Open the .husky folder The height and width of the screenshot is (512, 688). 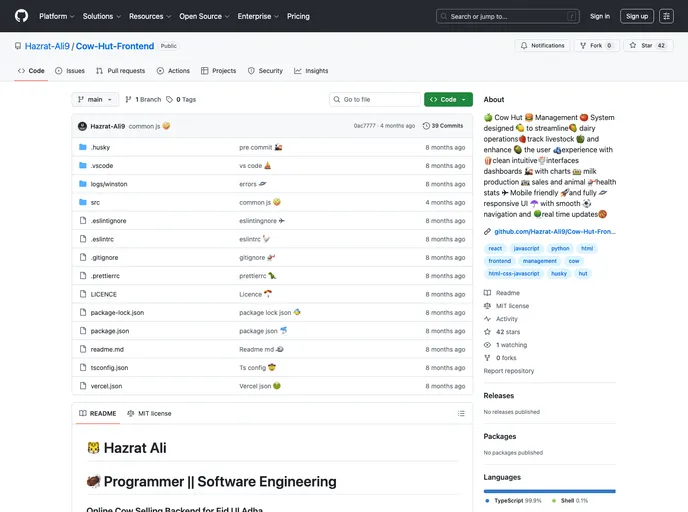click(100, 147)
